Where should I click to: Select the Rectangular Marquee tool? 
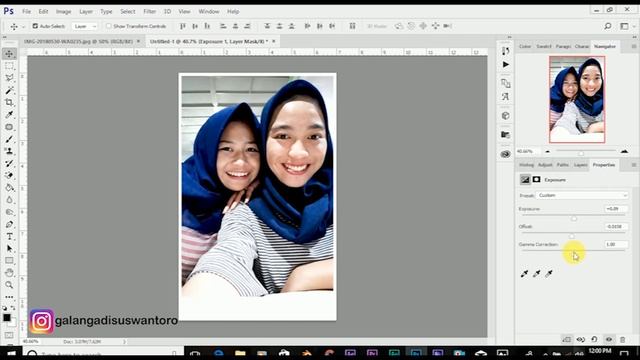[x=9, y=66]
